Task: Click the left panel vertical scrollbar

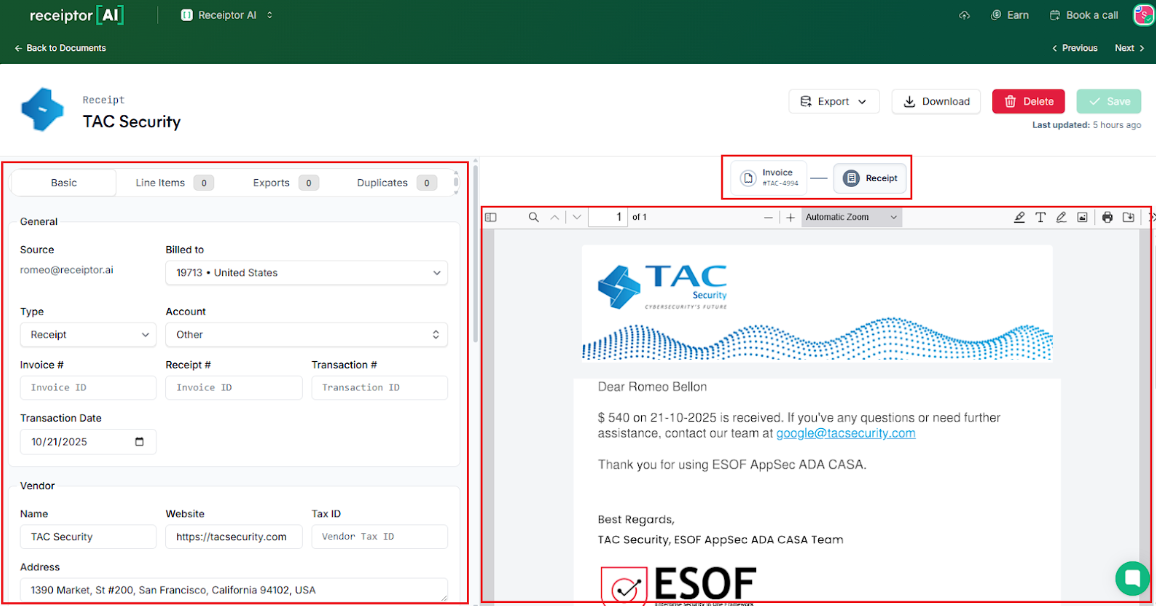Action: [476, 254]
